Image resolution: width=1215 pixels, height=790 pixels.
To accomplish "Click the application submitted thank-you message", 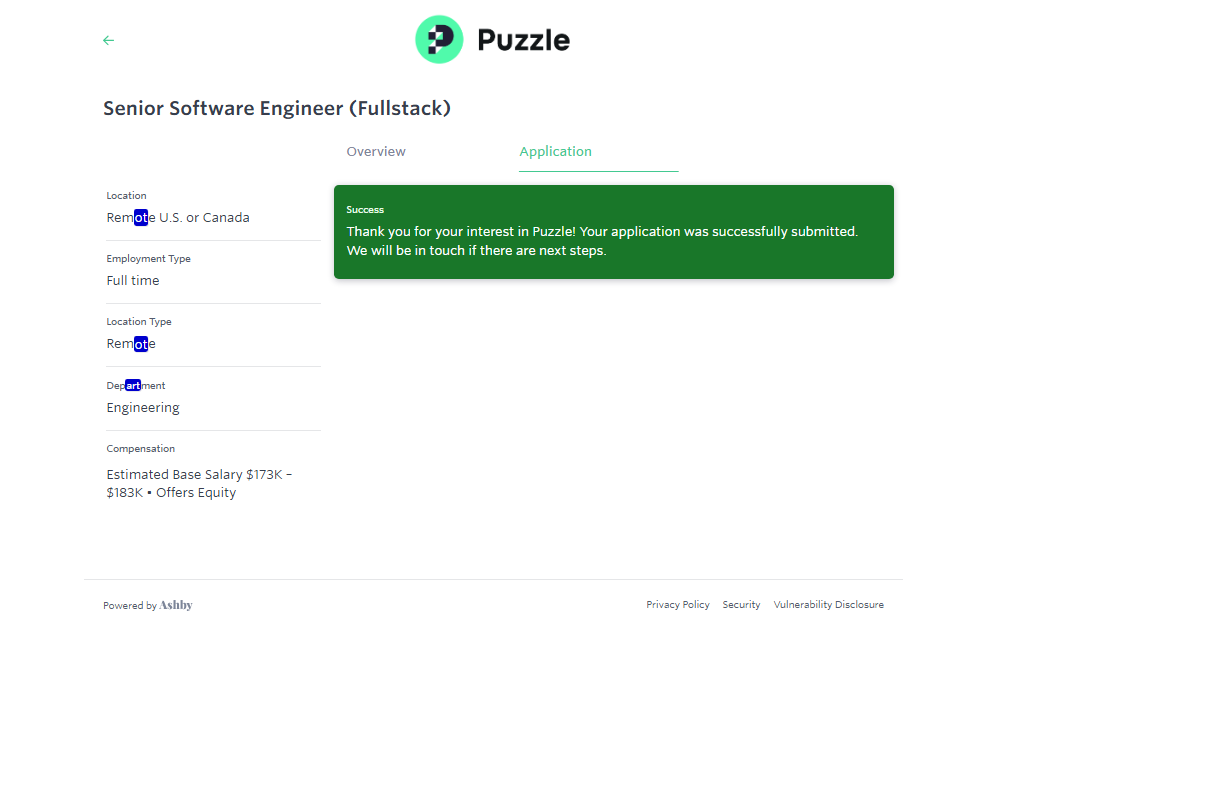I will click(602, 241).
